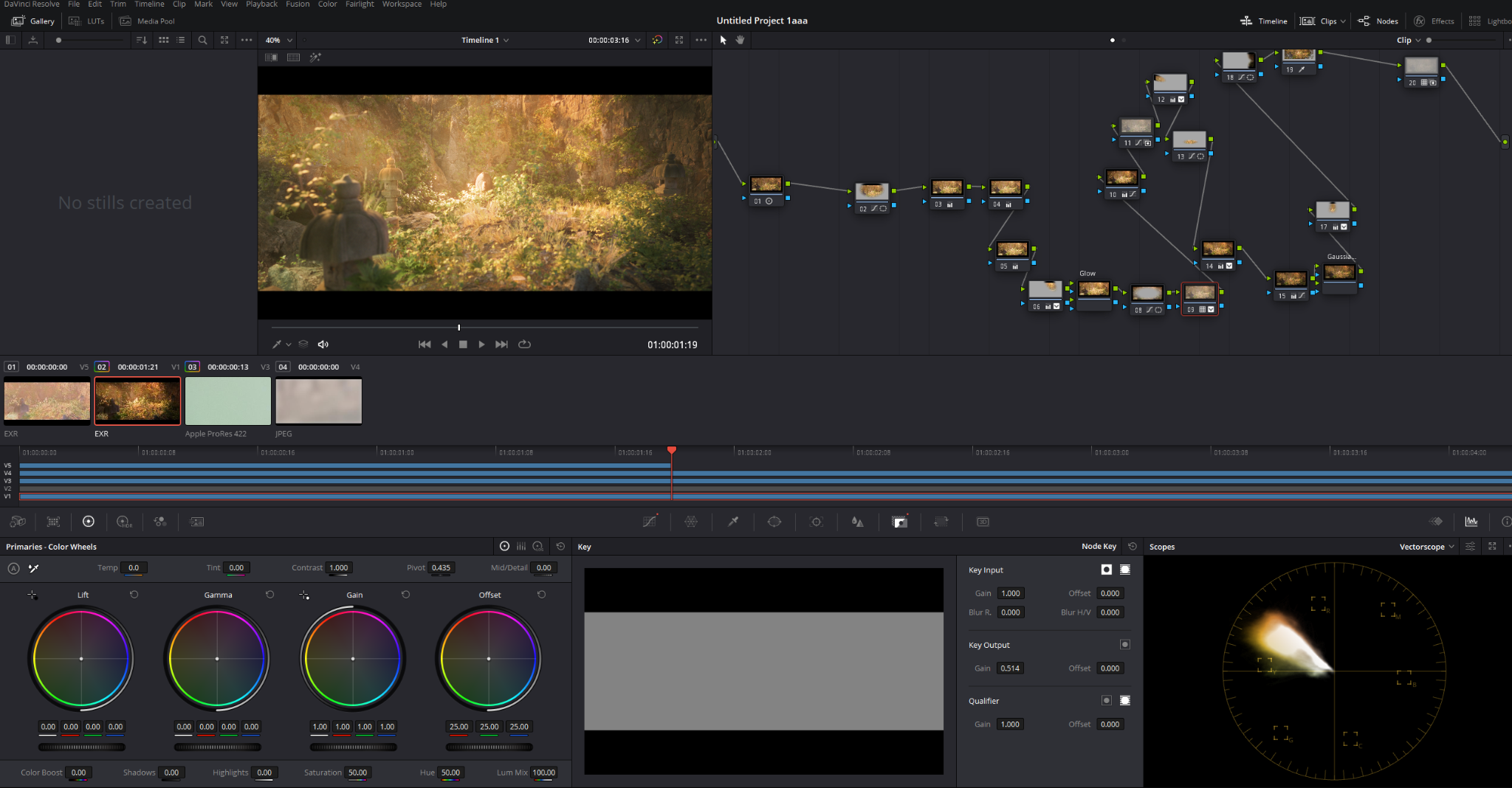Viewport: 1512px width, 788px height.
Task: Open the Vectorscope scope type dropdown
Action: pyautogui.click(x=1425, y=546)
